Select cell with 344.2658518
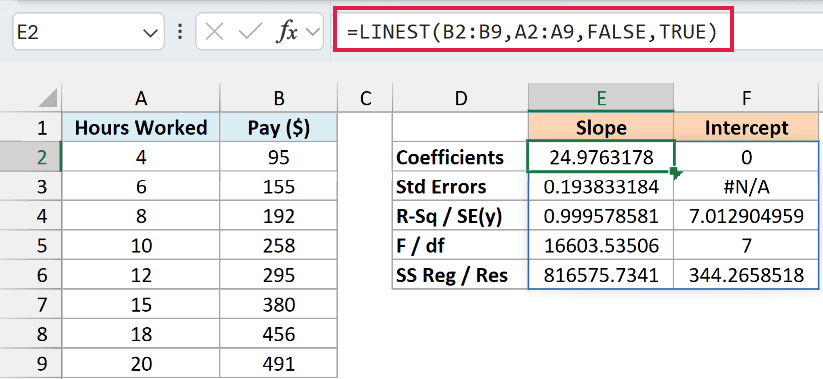 click(x=746, y=275)
